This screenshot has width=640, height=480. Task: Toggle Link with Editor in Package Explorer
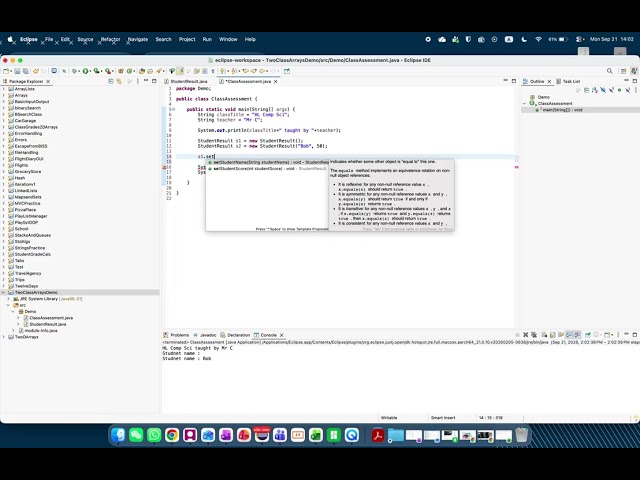click(119, 81)
